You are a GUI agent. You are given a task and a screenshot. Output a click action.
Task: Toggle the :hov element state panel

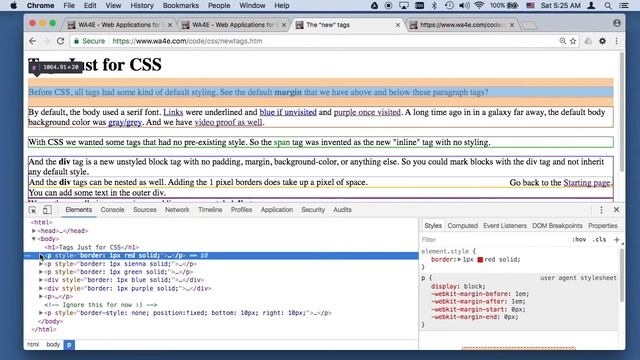pyautogui.click(x=579, y=240)
